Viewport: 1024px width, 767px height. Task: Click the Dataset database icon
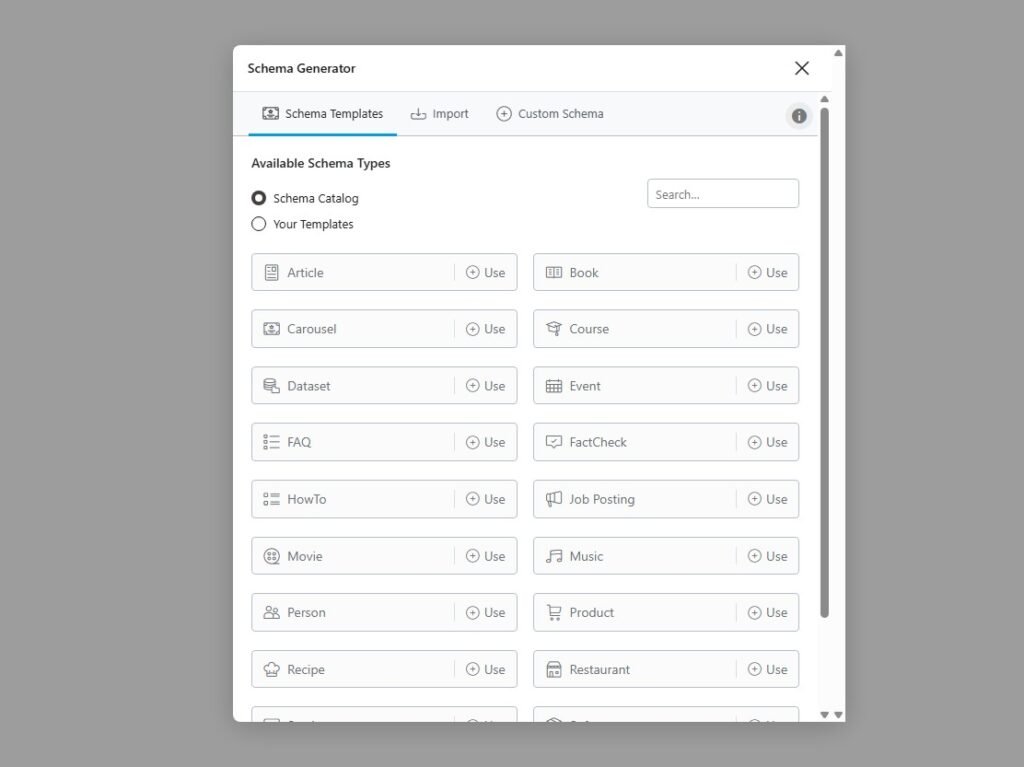coord(271,386)
